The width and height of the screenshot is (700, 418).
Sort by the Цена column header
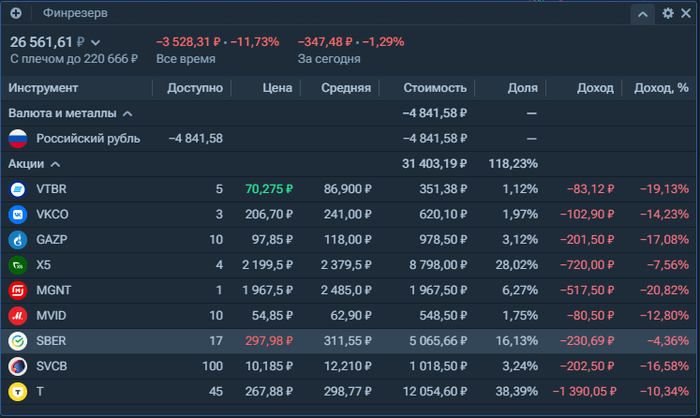[277, 88]
